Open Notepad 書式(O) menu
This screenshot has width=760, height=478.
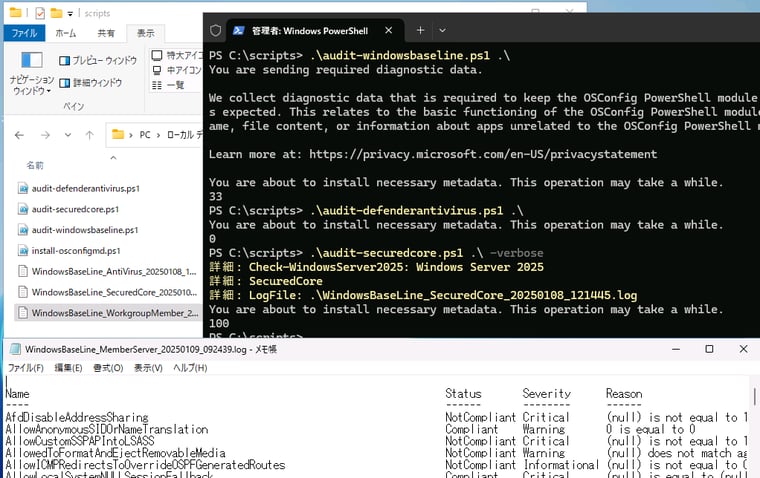click(108, 368)
